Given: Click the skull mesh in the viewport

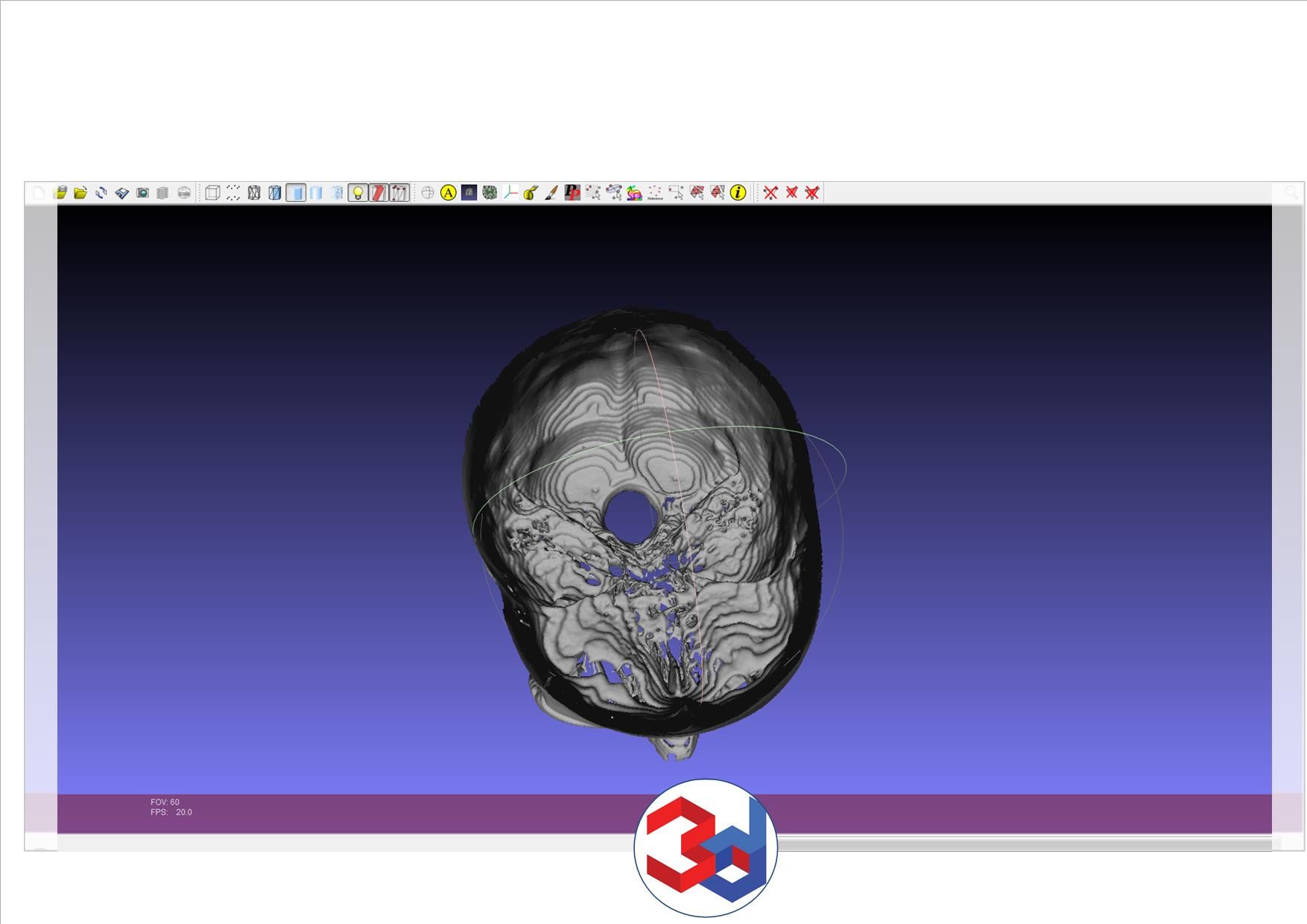Looking at the screenshot, I should (642, 533).
